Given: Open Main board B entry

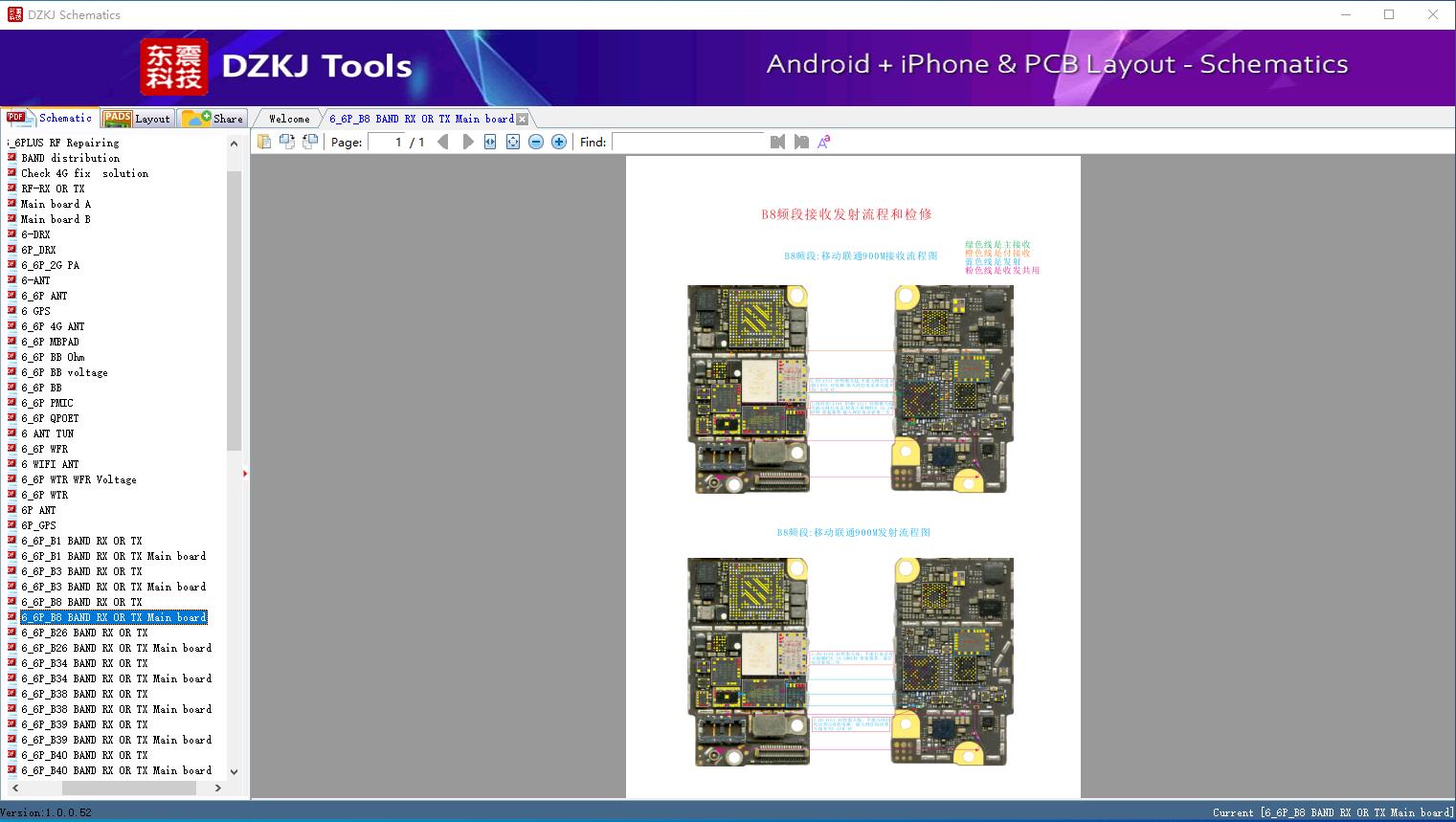Looking at the screenshot, I should [56, 219].
